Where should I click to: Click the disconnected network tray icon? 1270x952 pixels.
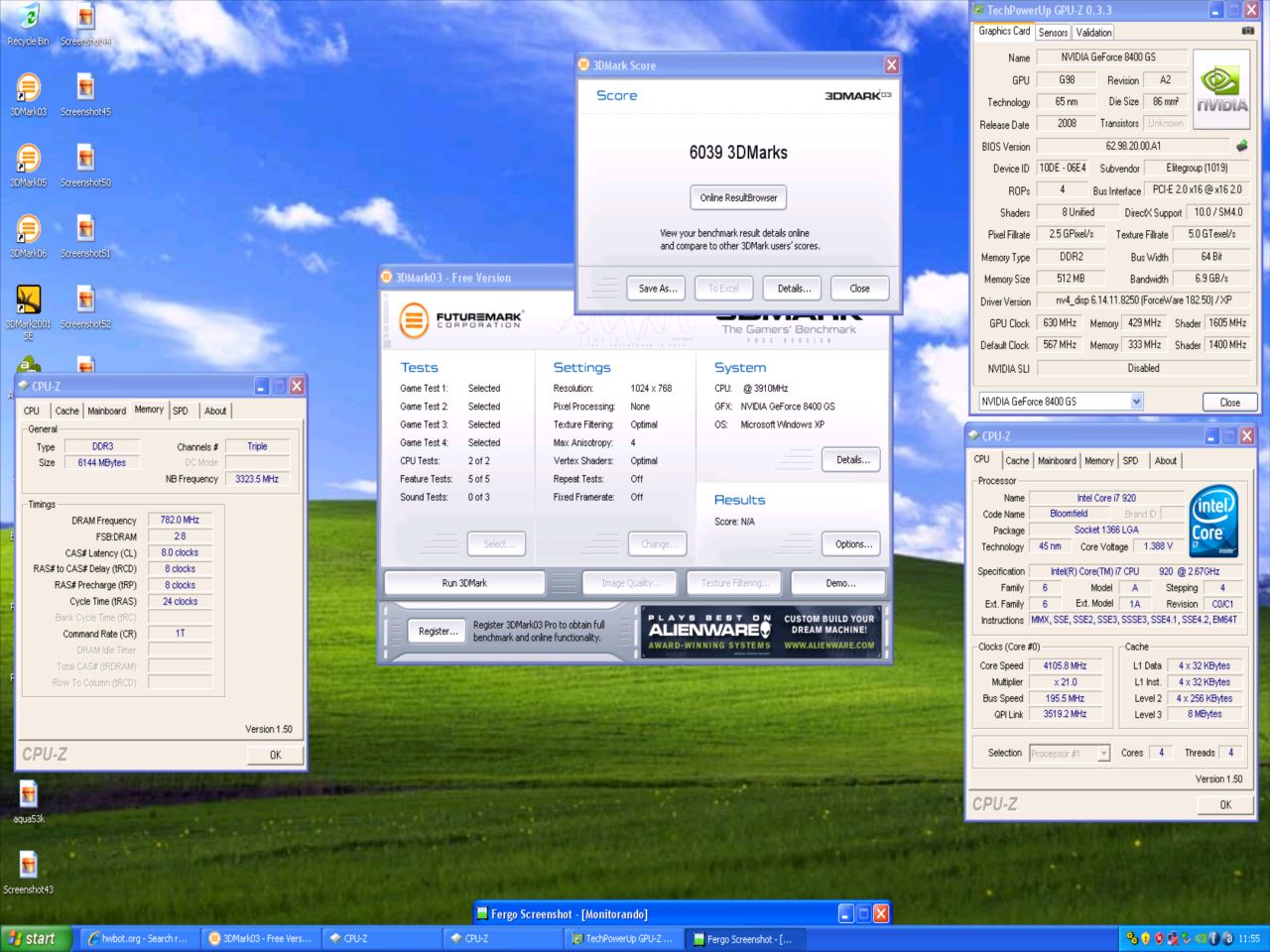click(1173, 938)
